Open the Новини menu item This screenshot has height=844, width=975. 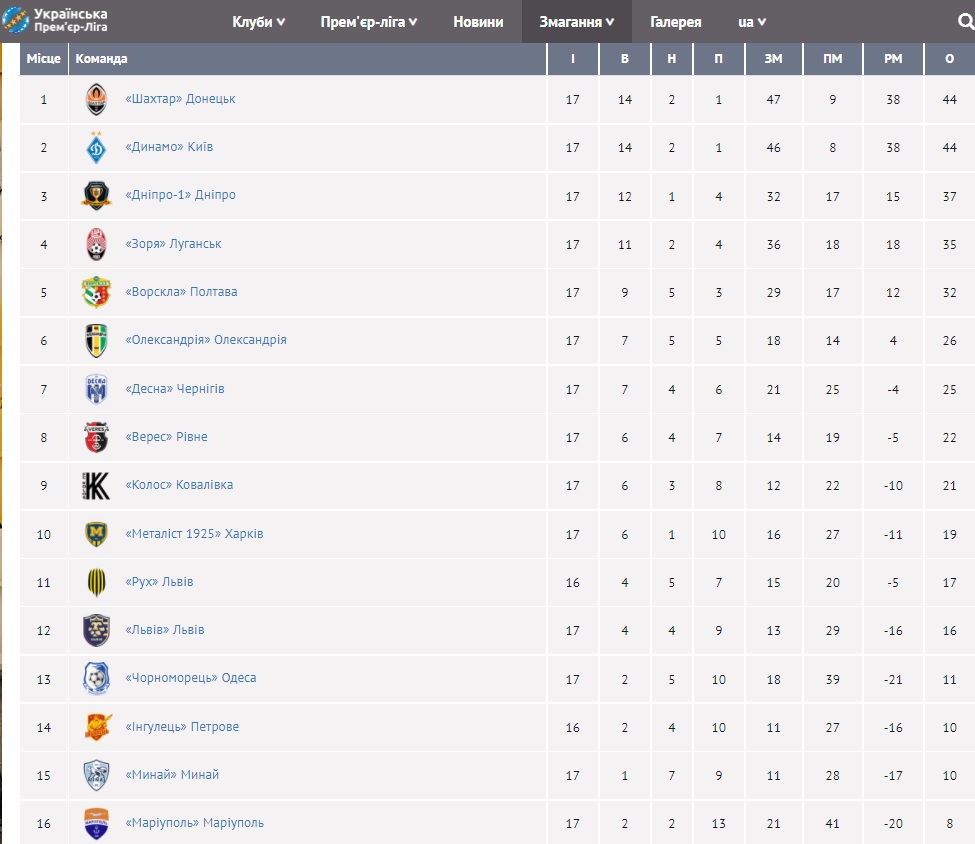pos(478,22)
